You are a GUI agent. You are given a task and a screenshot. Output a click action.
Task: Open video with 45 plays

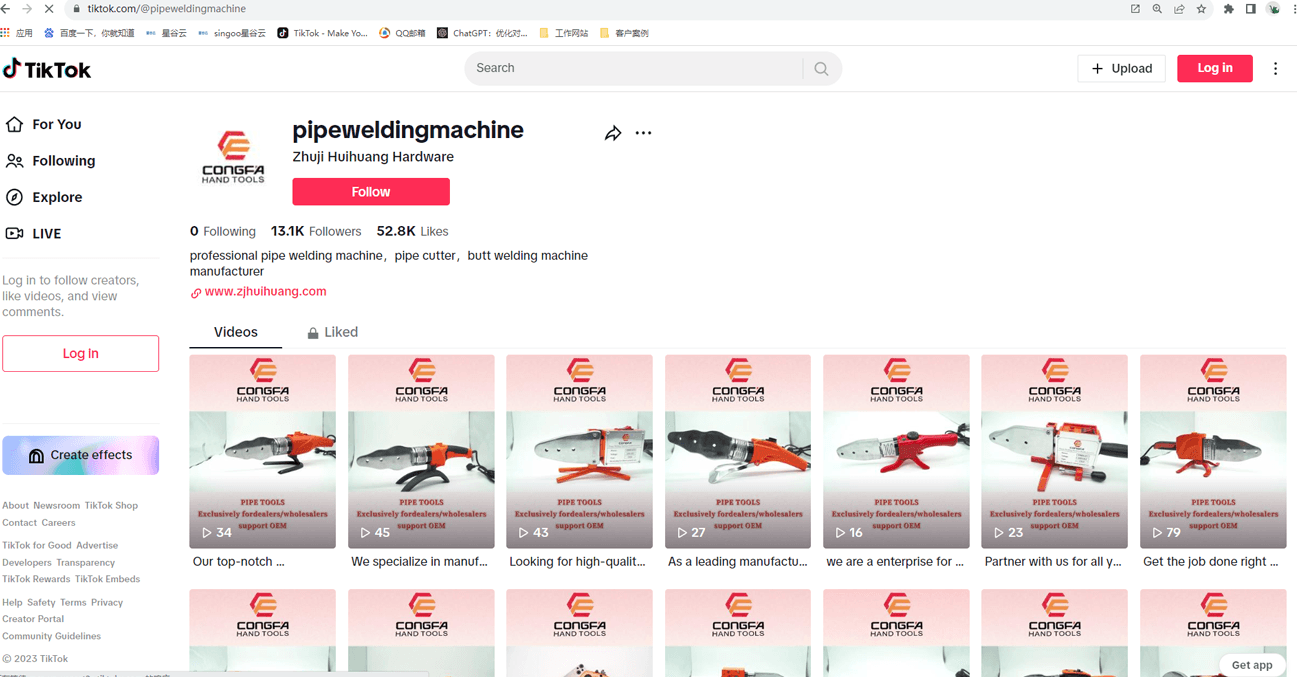click(421, 451)
